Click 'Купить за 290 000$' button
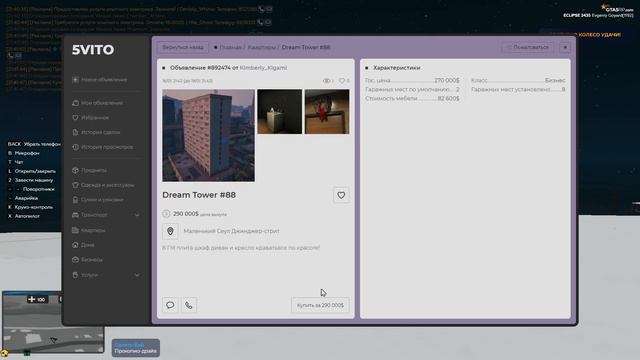This screenshot has height=360, width=640. pyautogui.click(x=320, y=305)
